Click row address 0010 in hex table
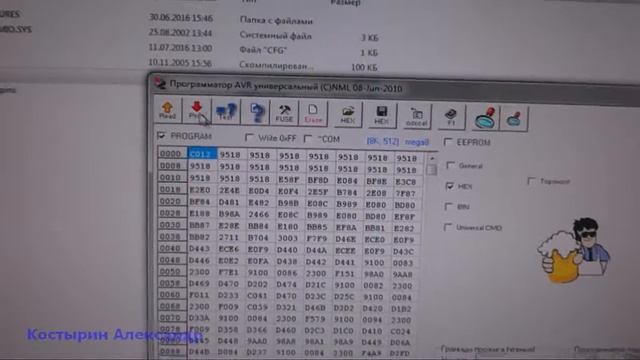The height and width of the screenshot is (360, 640). [171, 178]
